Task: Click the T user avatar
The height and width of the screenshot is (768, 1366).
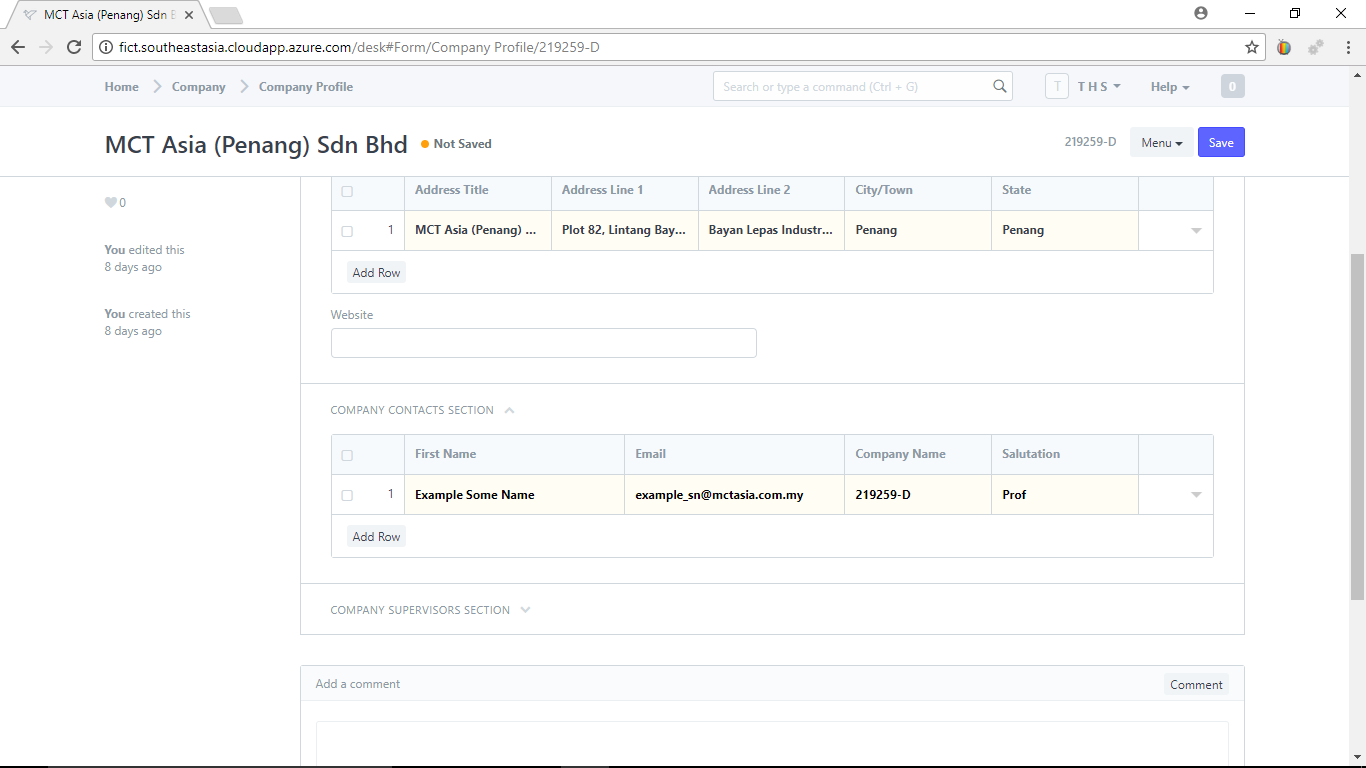Action: pos(1057,87)
